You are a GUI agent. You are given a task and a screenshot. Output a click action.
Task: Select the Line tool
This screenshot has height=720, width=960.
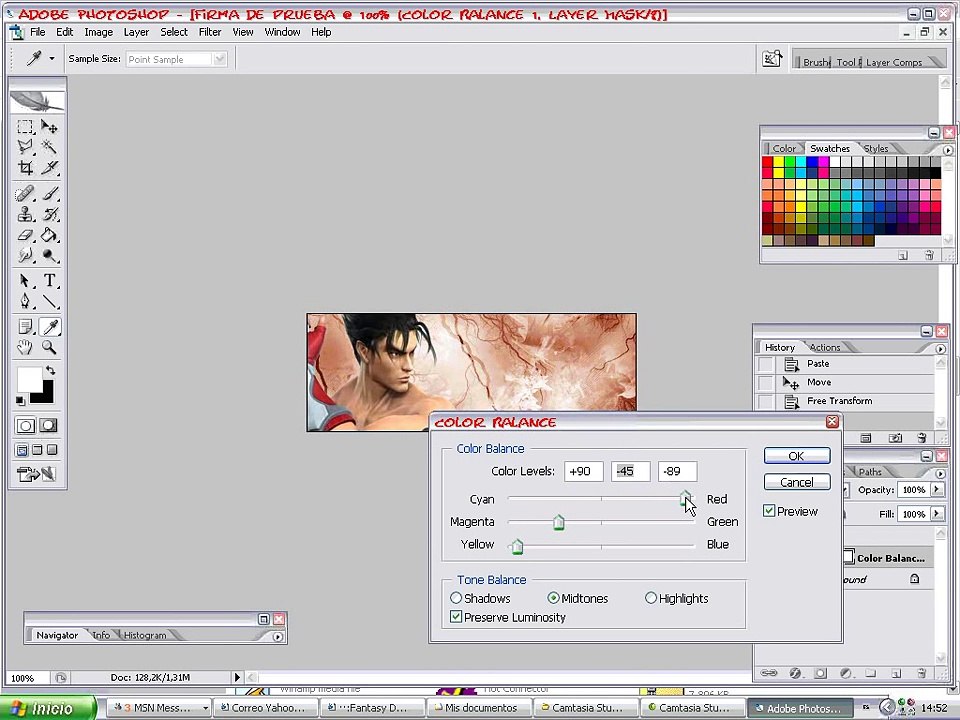[49, 301]
